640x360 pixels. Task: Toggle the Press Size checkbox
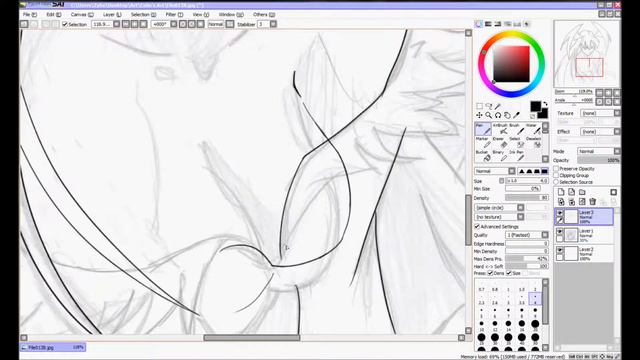(509, 273)
